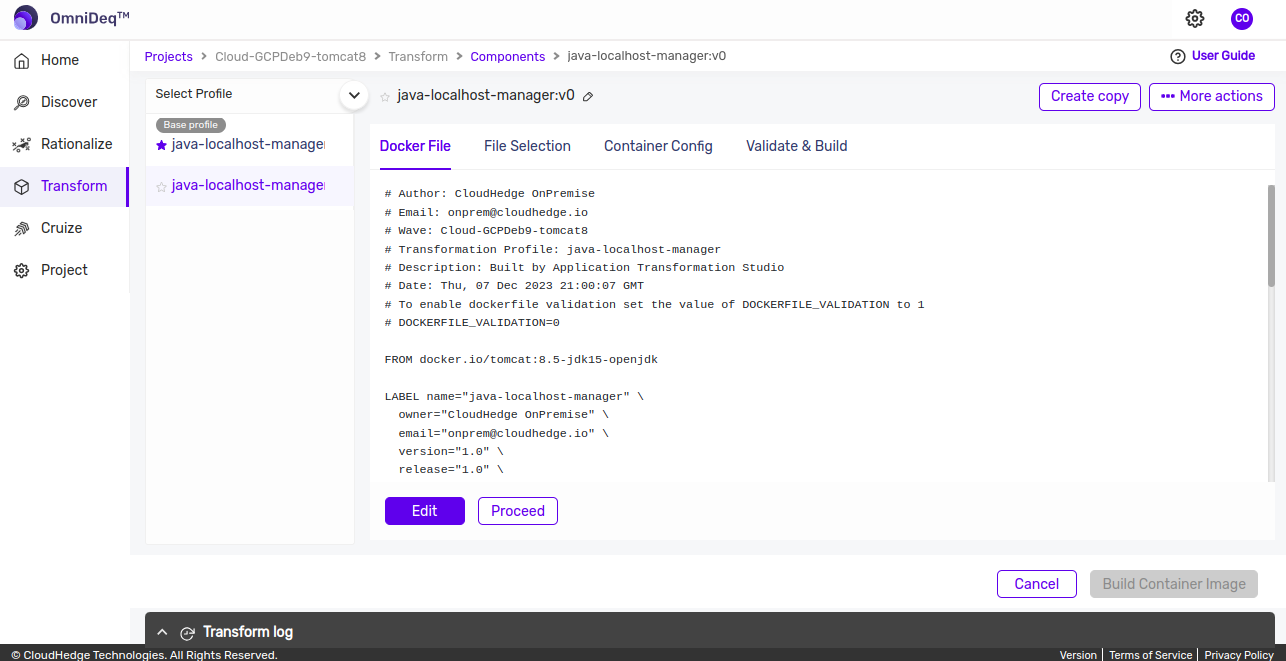Open settings gear icon in header
The height and width of the screenshot is (661, 1286).
coord(1195,18)
